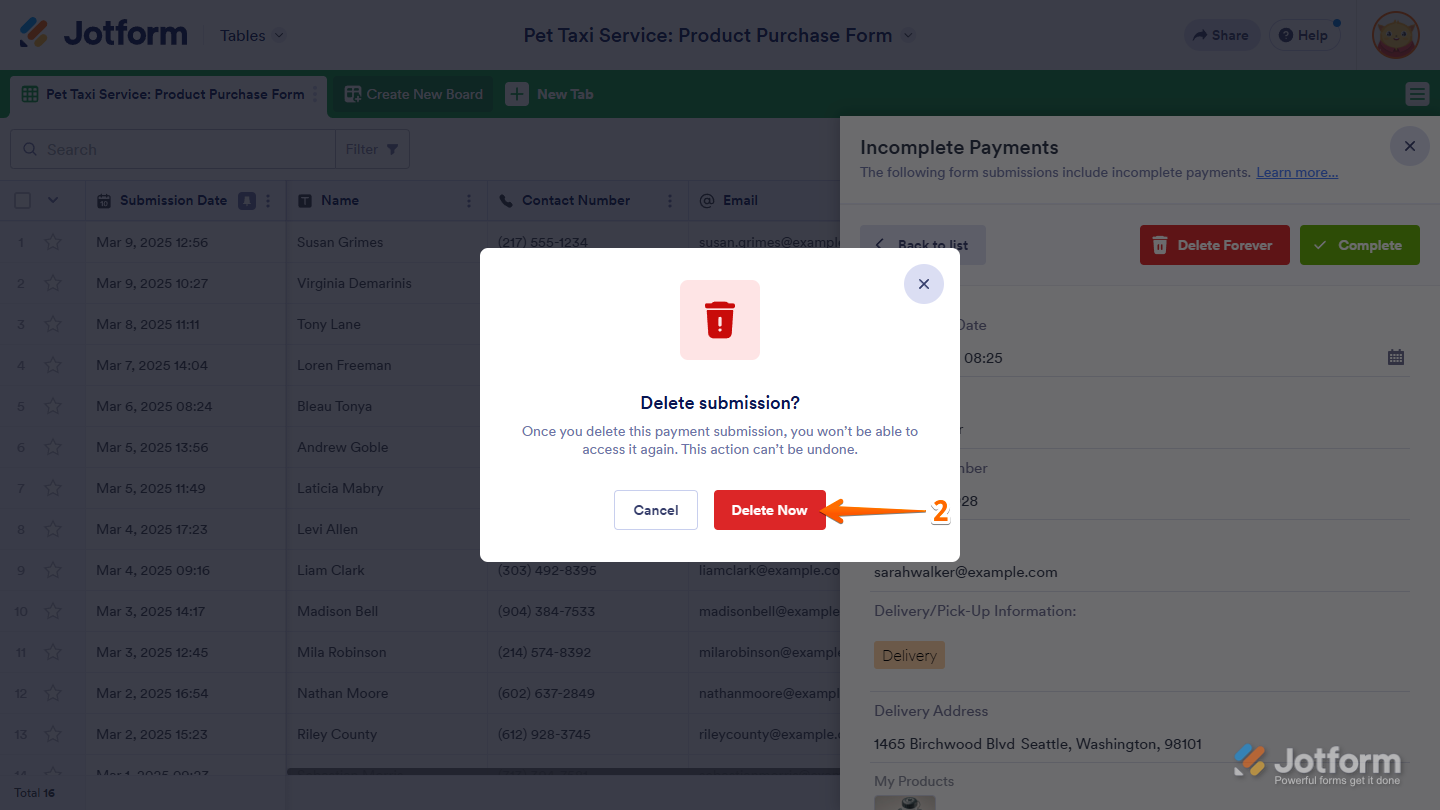Expand the Tables dropdown

(x=252, y=35)
